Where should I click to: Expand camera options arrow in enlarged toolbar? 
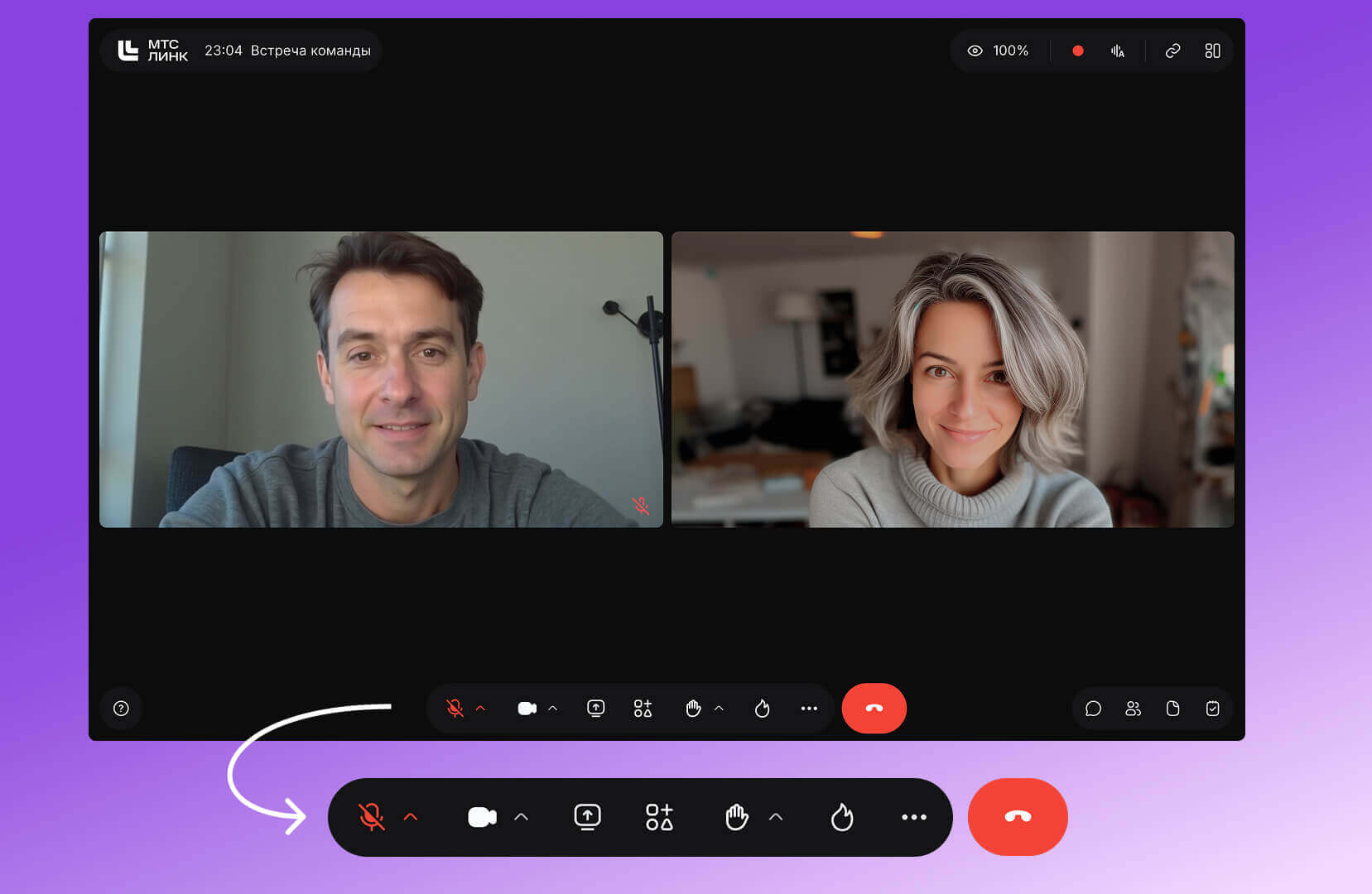(521, 817)
